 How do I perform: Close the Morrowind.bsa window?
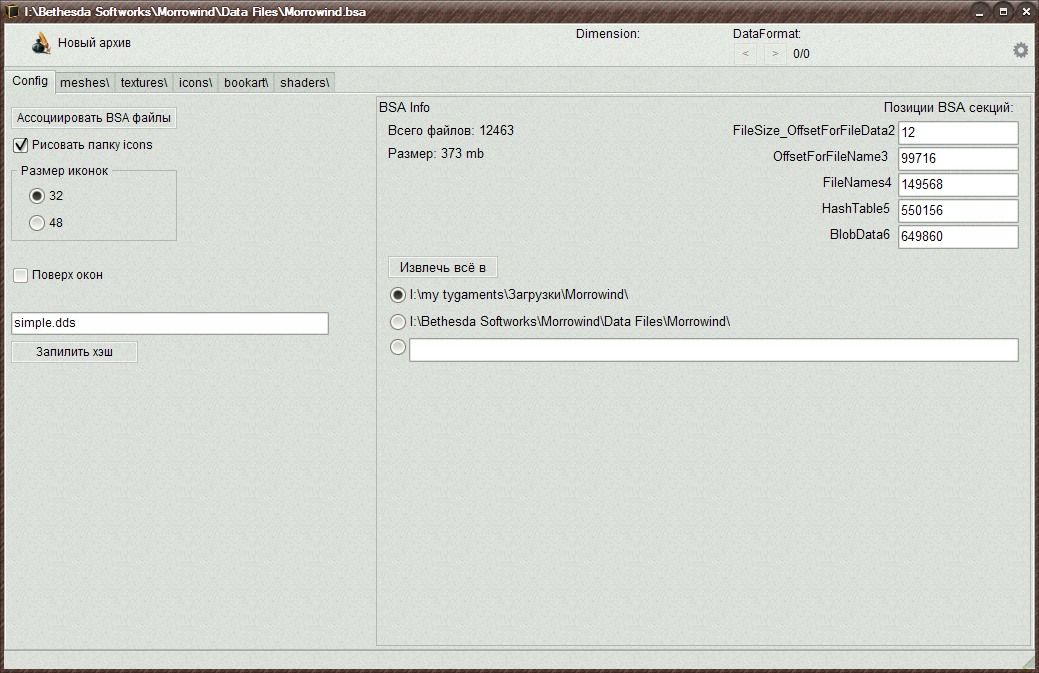(1026, 11)
